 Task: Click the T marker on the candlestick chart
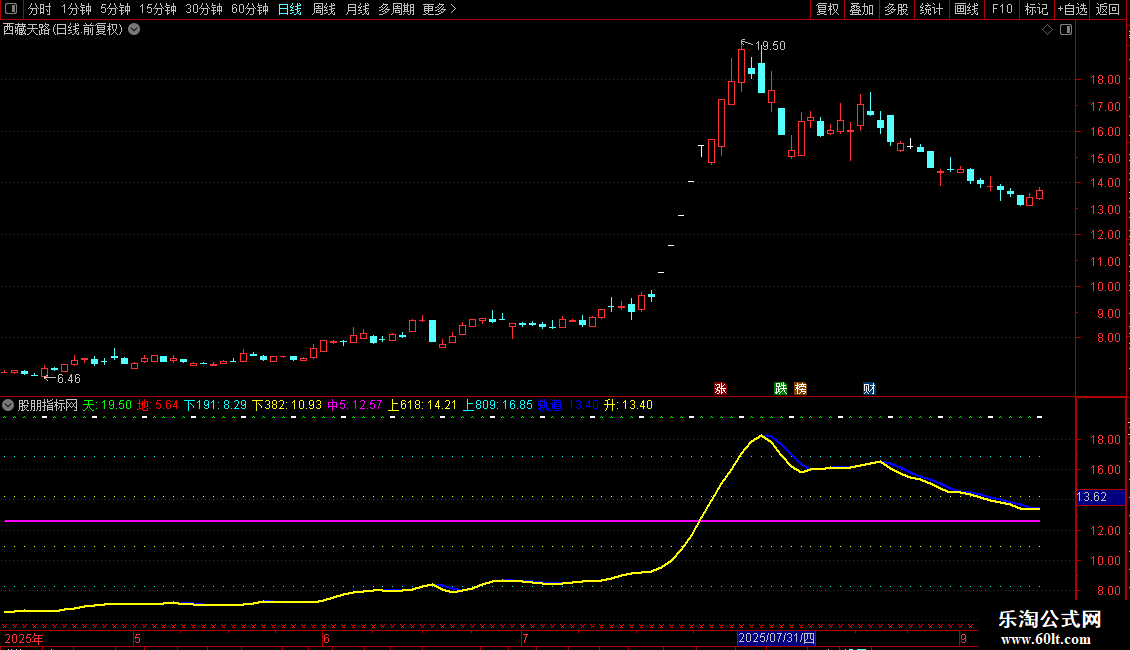[700, 151]
